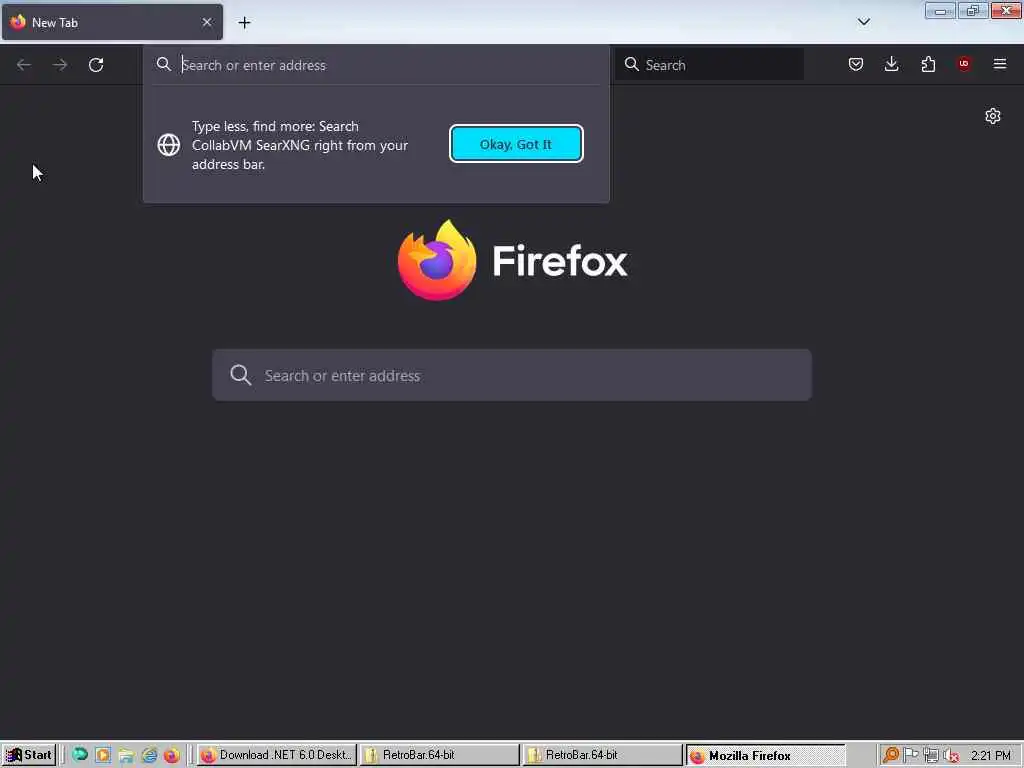Launch Internet Explorer quick launch icon
The height and width of the screenshot is (768, 1024).
(150, 756)
